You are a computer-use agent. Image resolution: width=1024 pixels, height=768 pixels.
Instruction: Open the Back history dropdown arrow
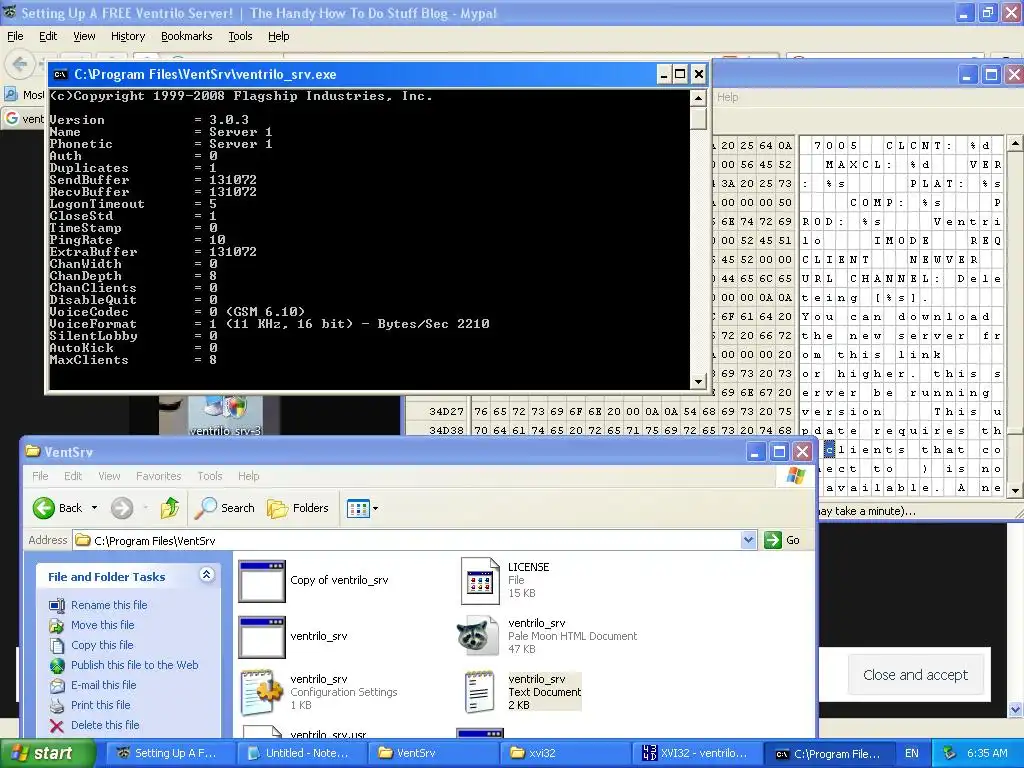pyautogui.click(x=94, y=508)
